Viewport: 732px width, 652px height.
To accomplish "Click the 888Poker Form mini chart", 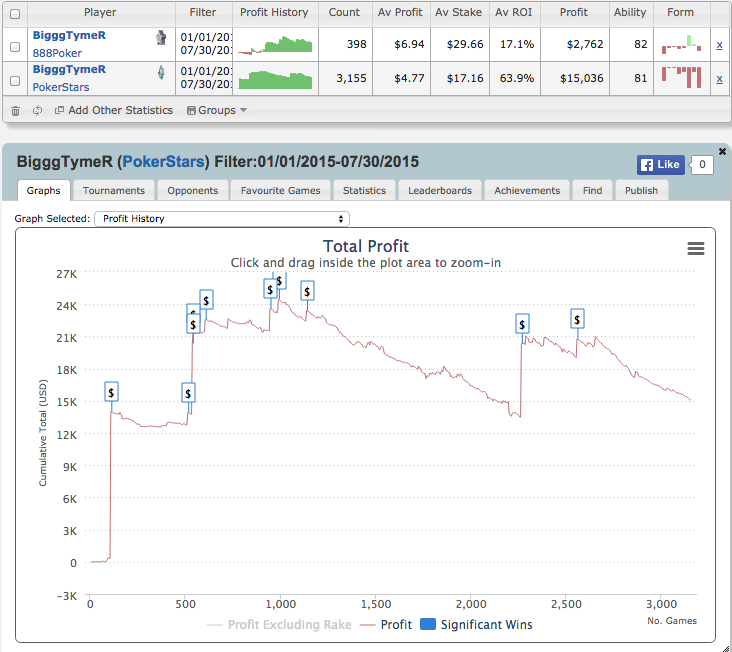I will click(681, 44).
